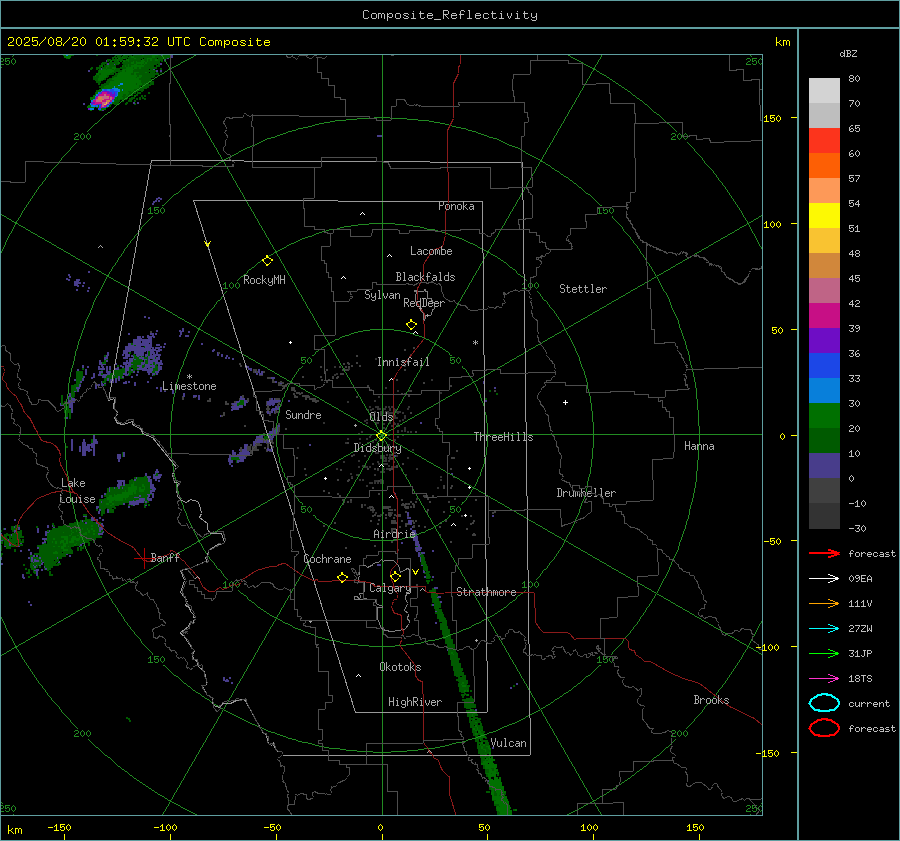Select the magenta 42 dBZ color swatch
This screenshot has width=900, height=841.
[824, 315]
